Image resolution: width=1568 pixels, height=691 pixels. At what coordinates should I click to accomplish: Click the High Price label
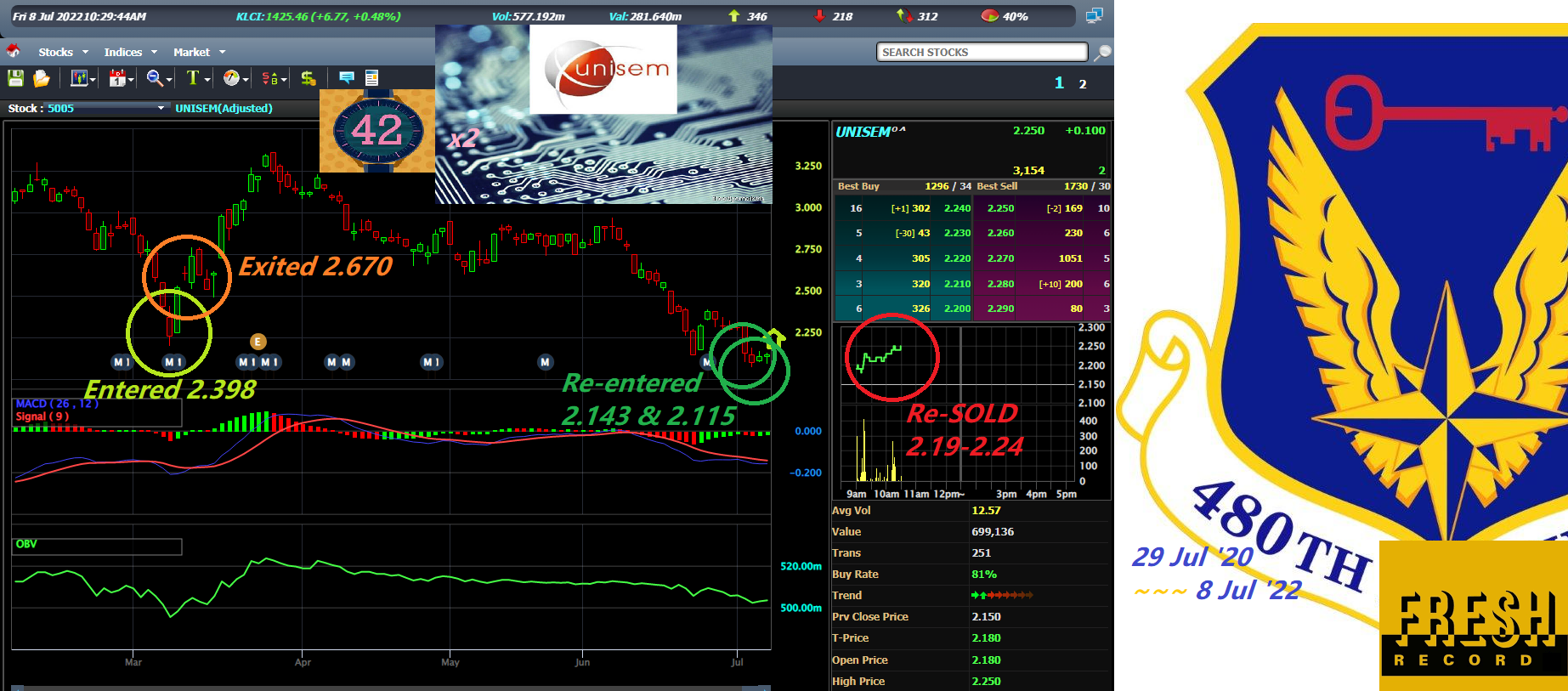[858, 682]
